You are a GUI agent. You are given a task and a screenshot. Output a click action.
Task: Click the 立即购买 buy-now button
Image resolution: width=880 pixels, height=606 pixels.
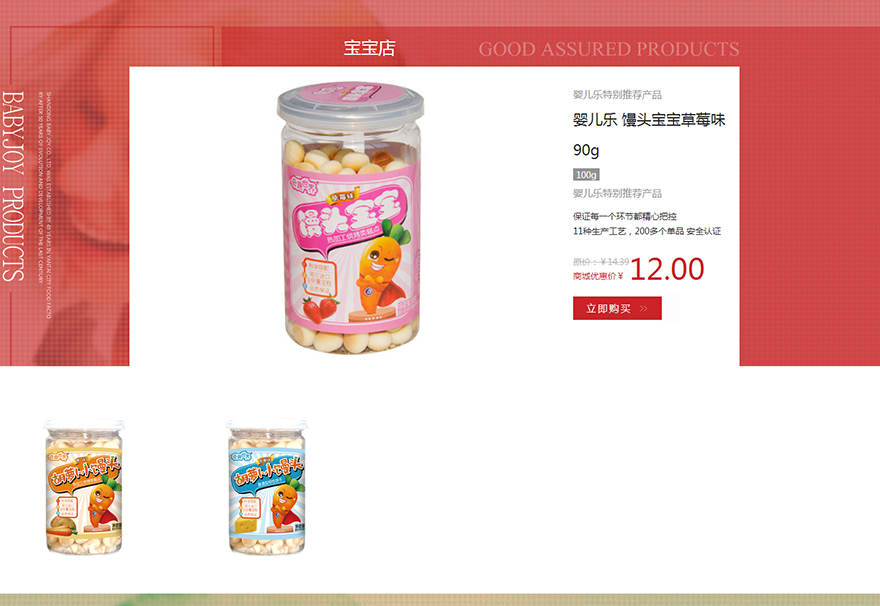coord(617,308)
